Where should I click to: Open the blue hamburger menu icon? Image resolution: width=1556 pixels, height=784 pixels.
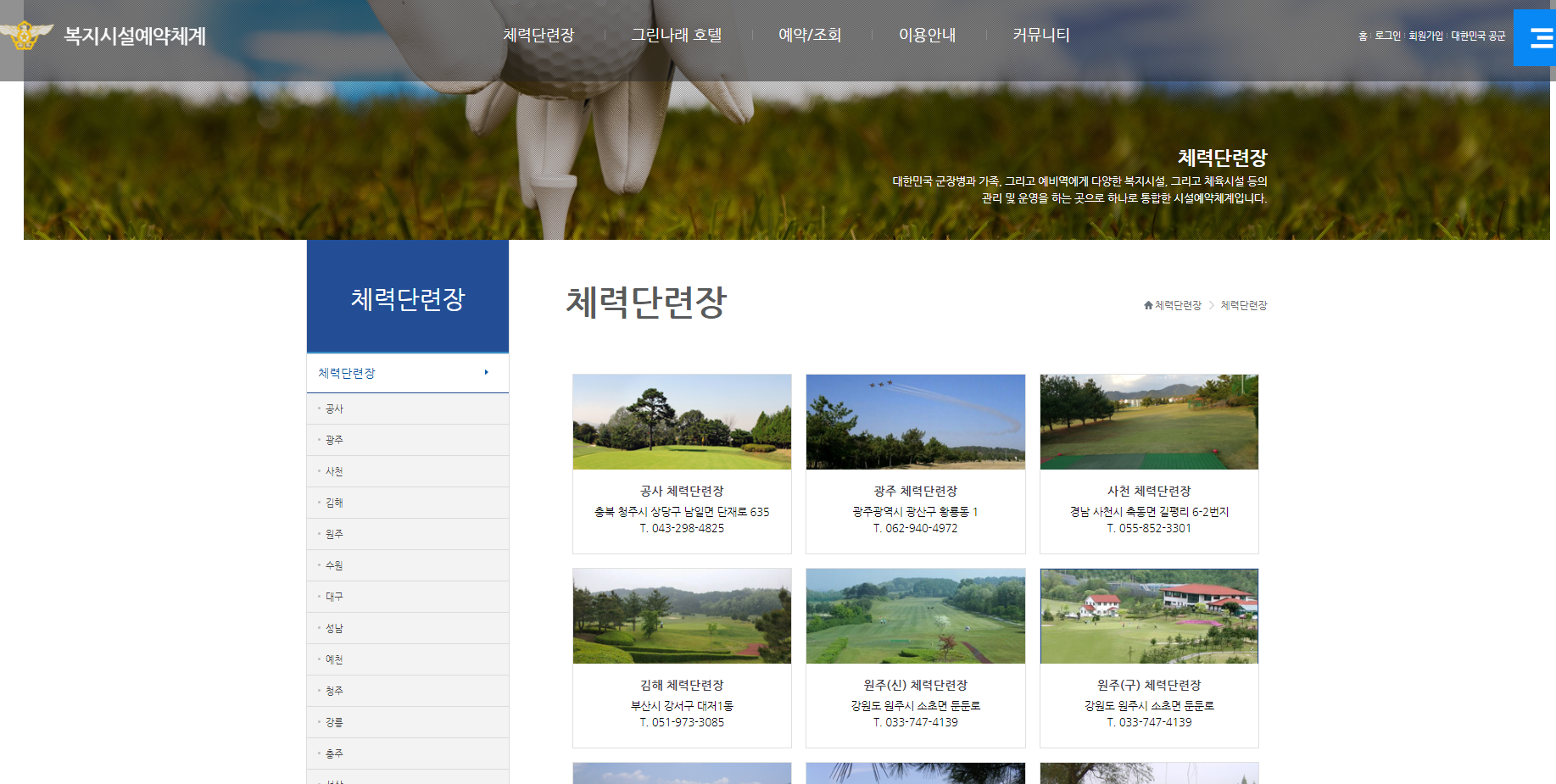point(1536,37)
